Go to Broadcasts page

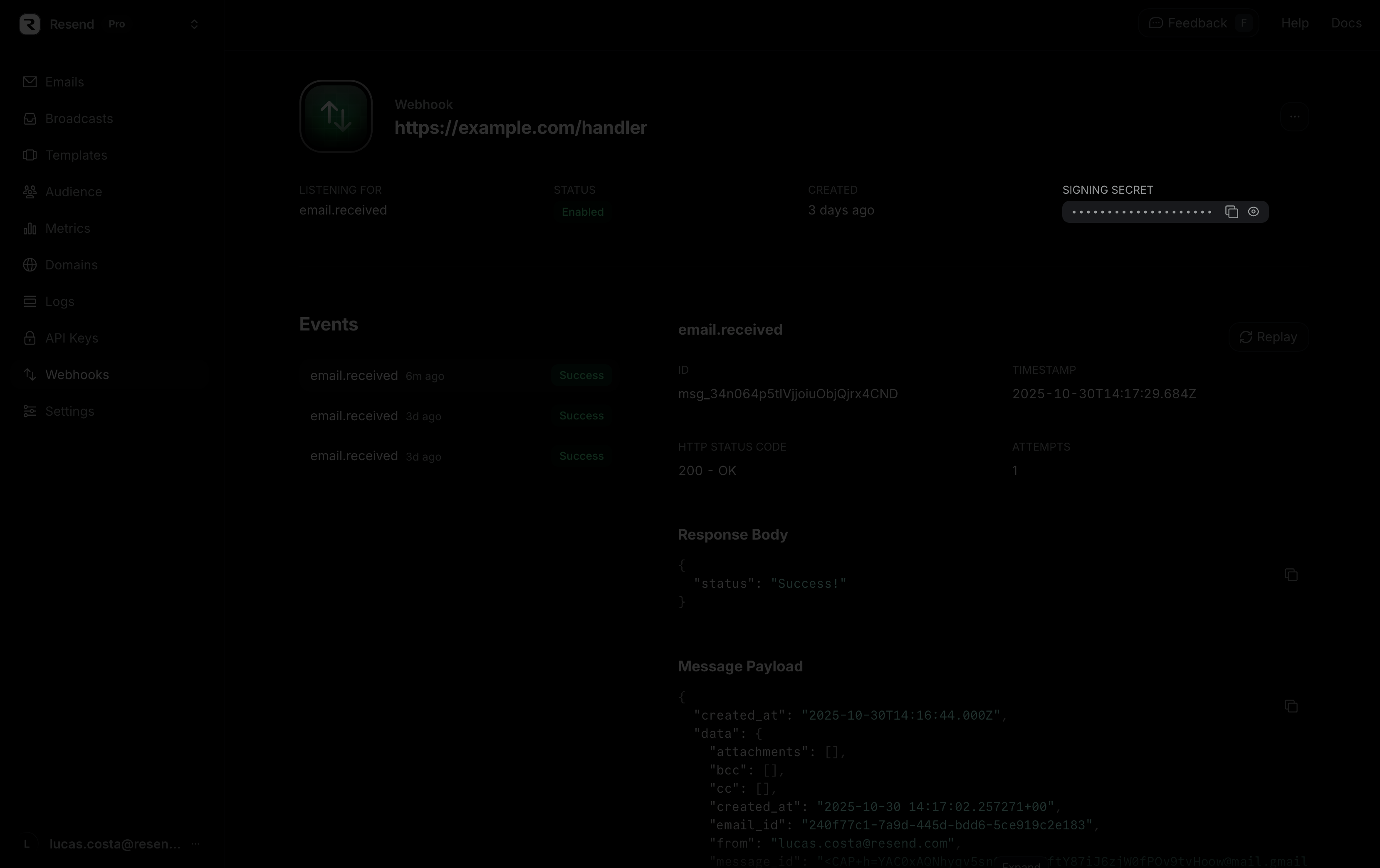79,118
